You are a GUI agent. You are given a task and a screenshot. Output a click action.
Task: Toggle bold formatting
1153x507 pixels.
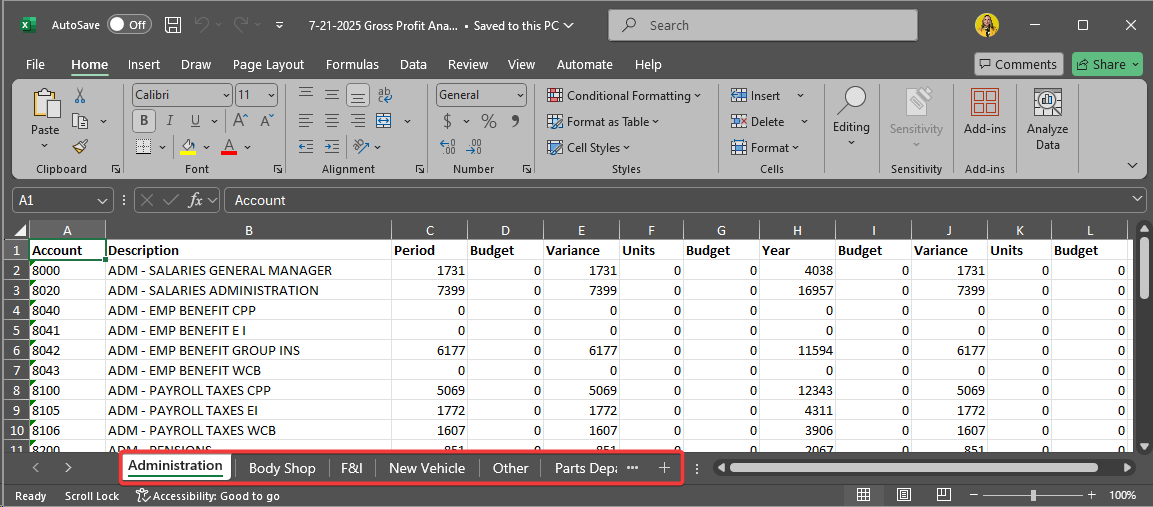click(x=144, y=121)
